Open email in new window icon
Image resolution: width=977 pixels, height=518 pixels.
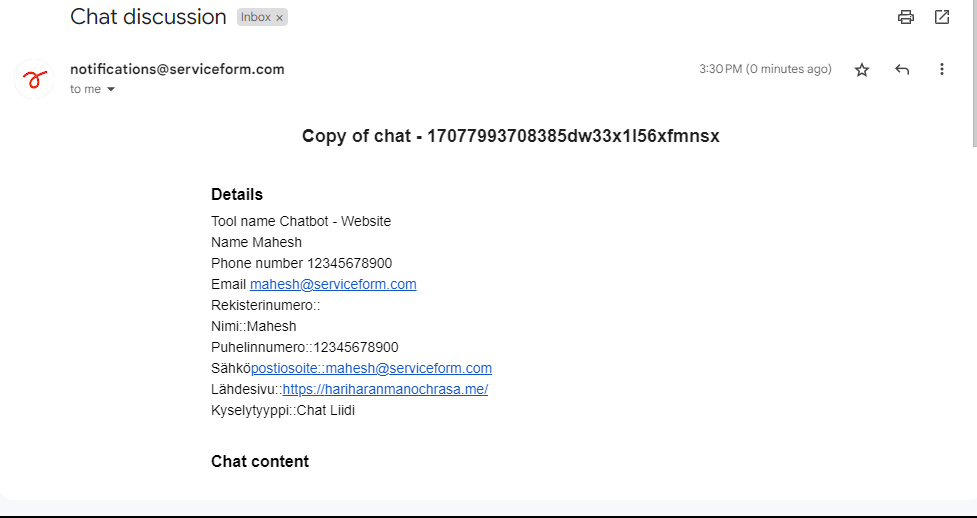[x=941, y=17]
